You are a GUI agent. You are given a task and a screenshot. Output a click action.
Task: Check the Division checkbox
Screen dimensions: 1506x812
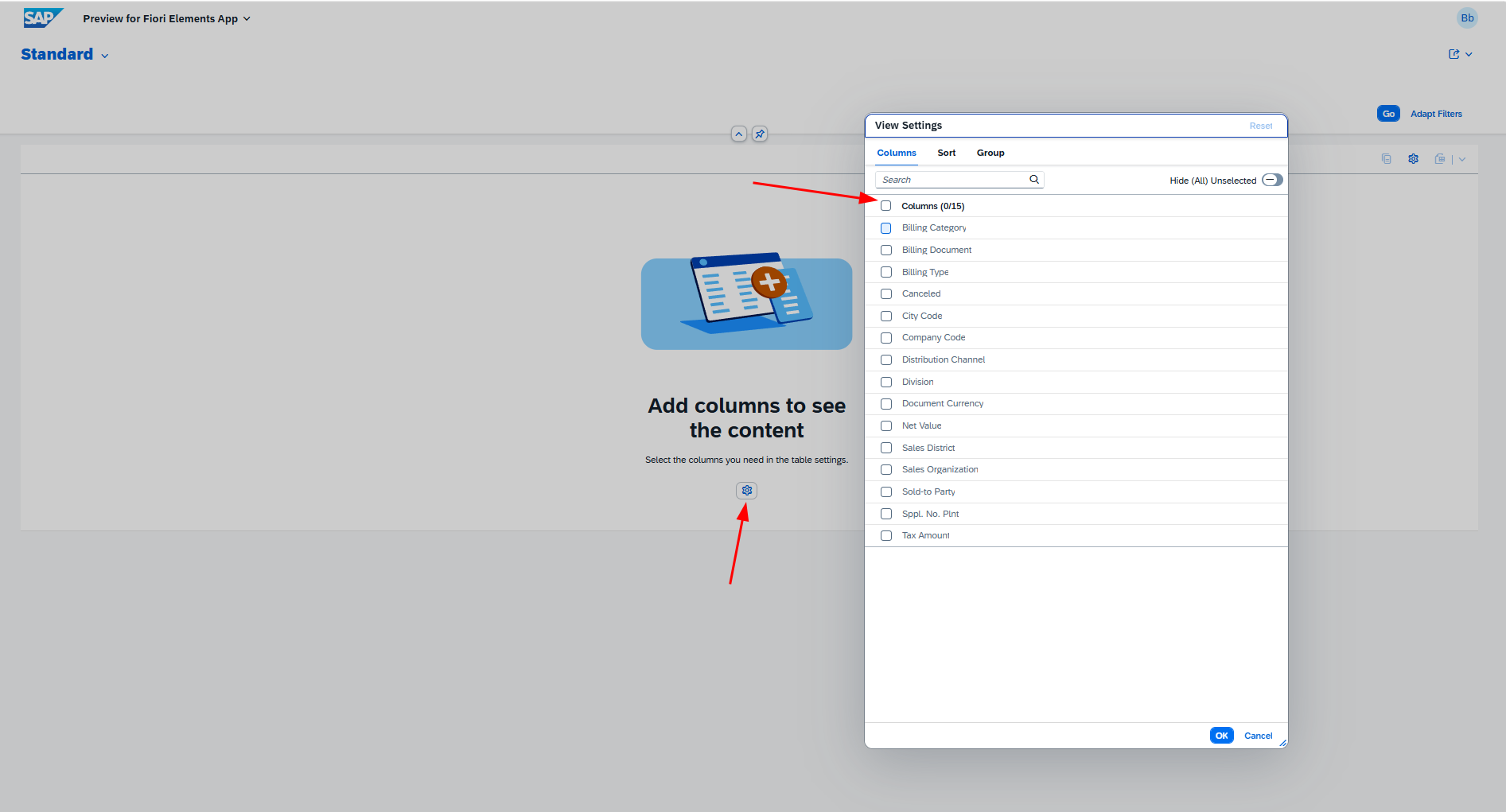pos(885,382)
